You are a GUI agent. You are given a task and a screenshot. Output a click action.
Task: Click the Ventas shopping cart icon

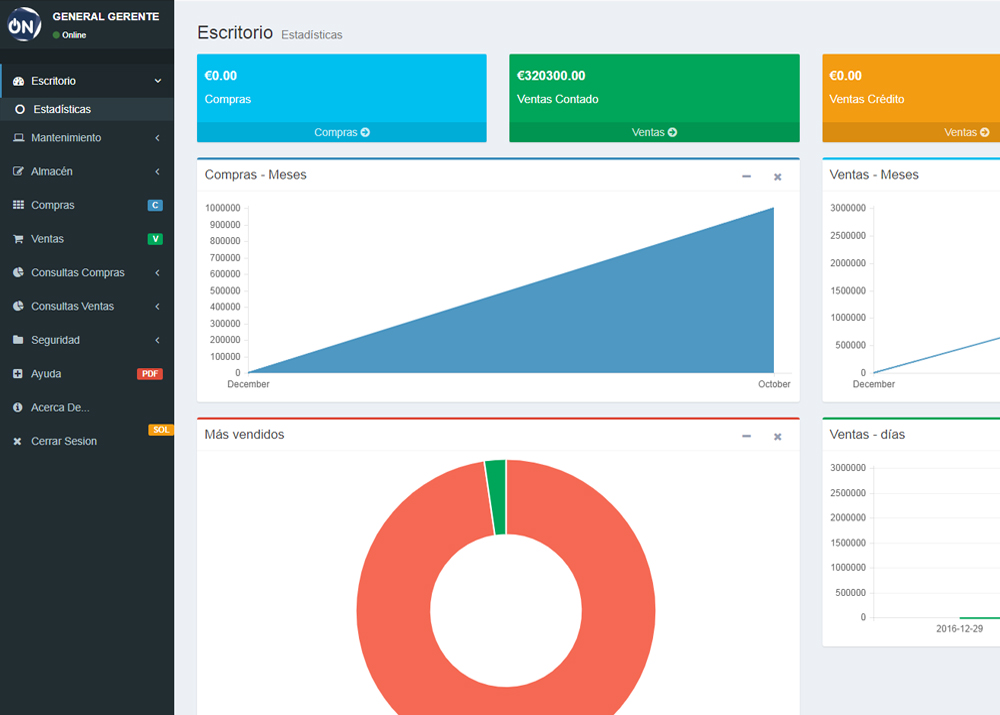18,239
